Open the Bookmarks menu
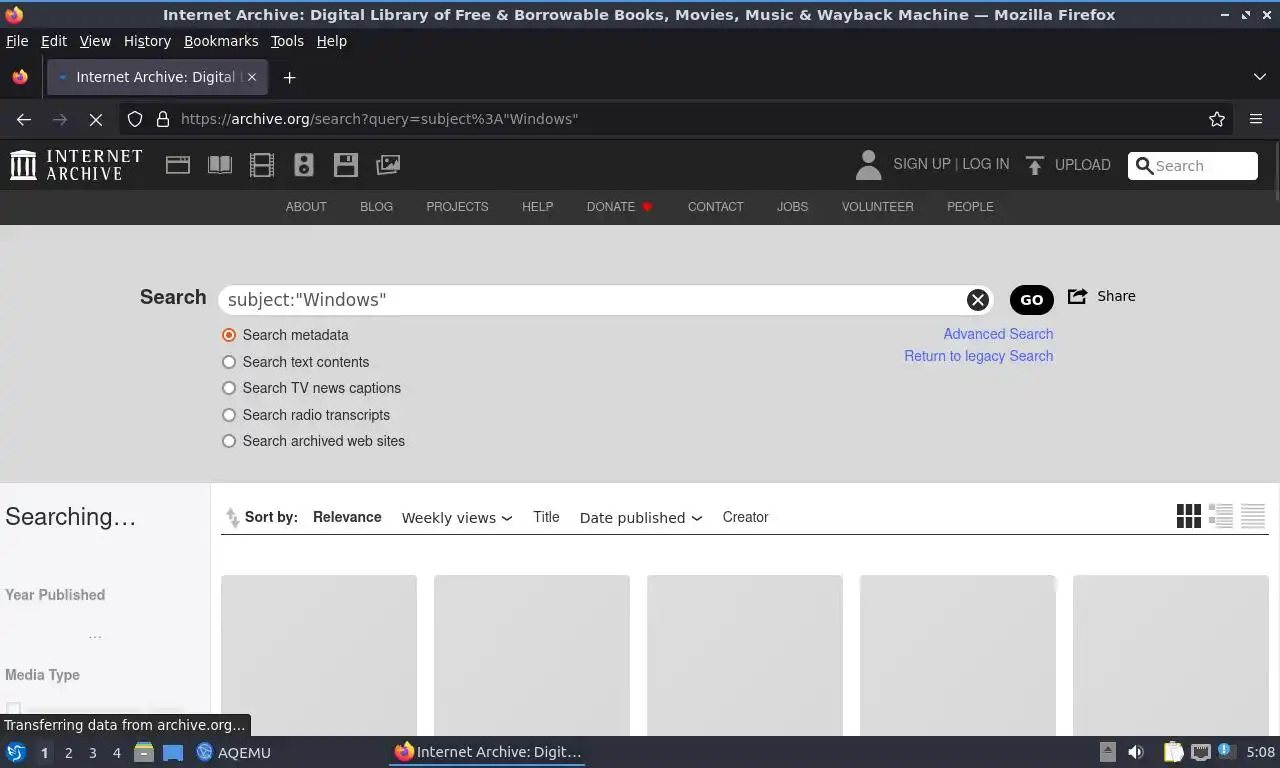Screen dimensions: 1280x768 [221, 41]
